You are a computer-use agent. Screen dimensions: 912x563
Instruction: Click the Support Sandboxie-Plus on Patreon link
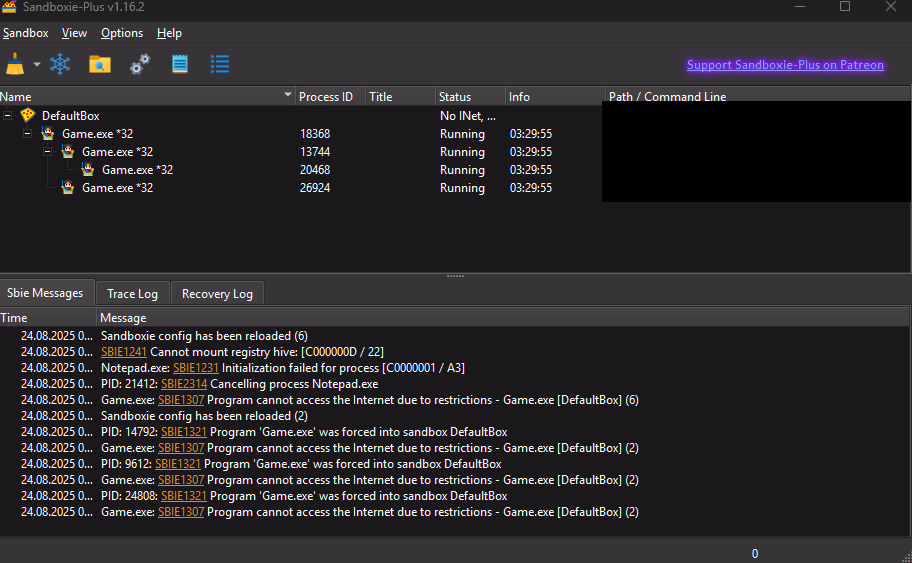(785, 65)
